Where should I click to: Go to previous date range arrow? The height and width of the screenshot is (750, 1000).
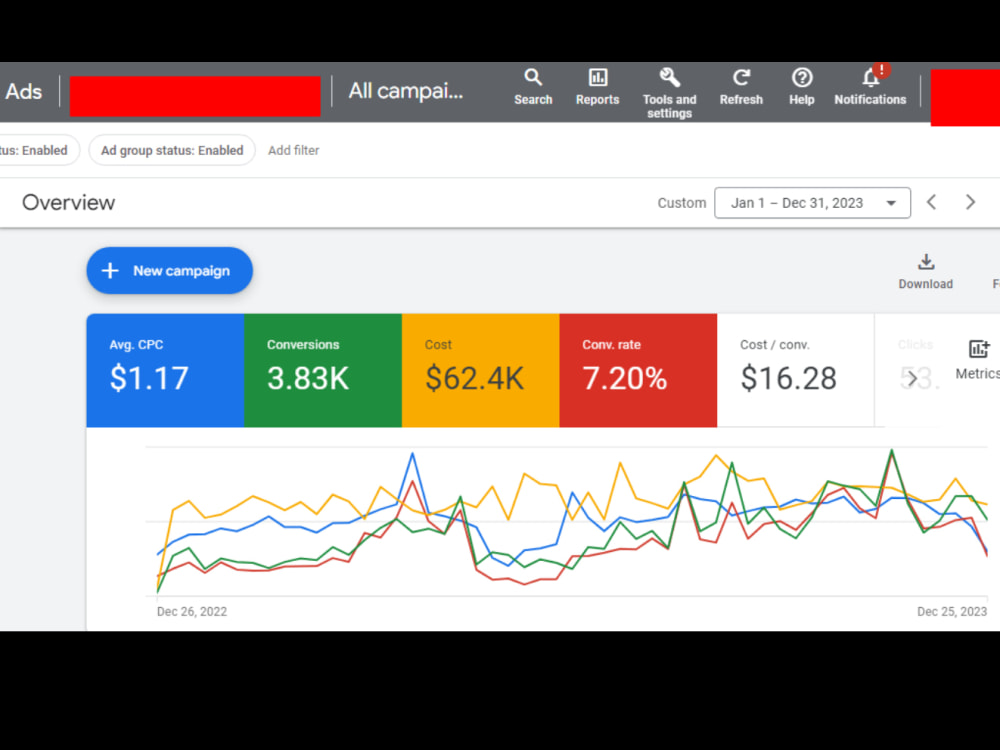pyautogui.click(x=932, y=202)
